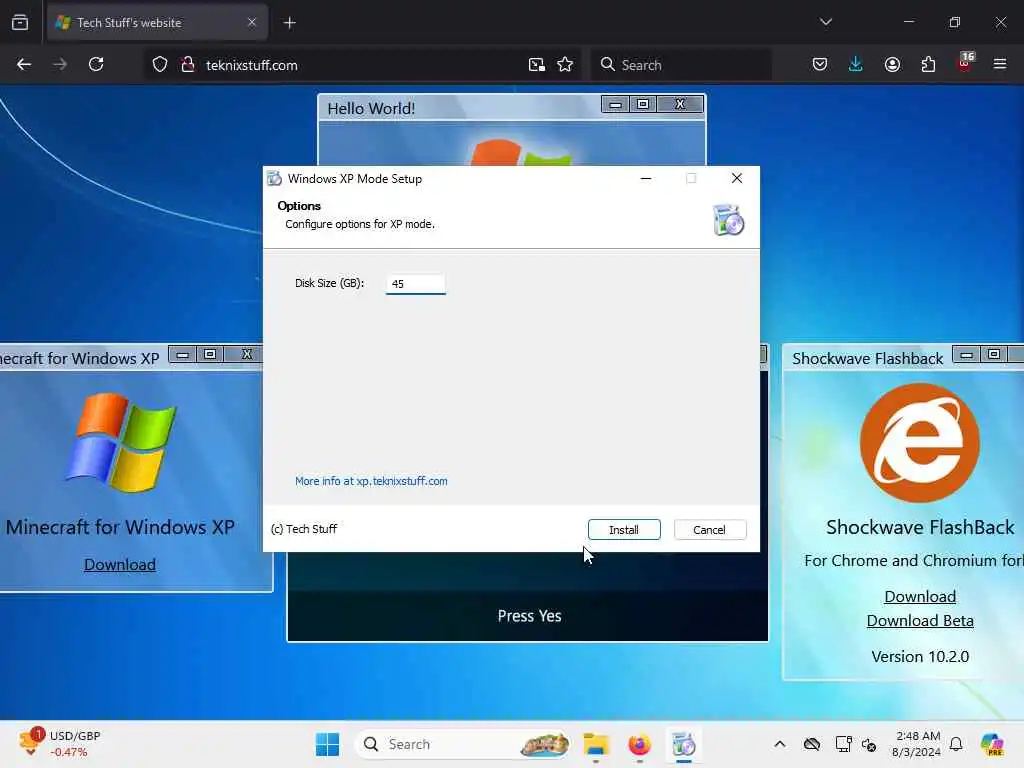Click the Download Beta link for Shockwave
Image resolution: width=1024 pixels, height=768 pixels.
tap(920, 621)
